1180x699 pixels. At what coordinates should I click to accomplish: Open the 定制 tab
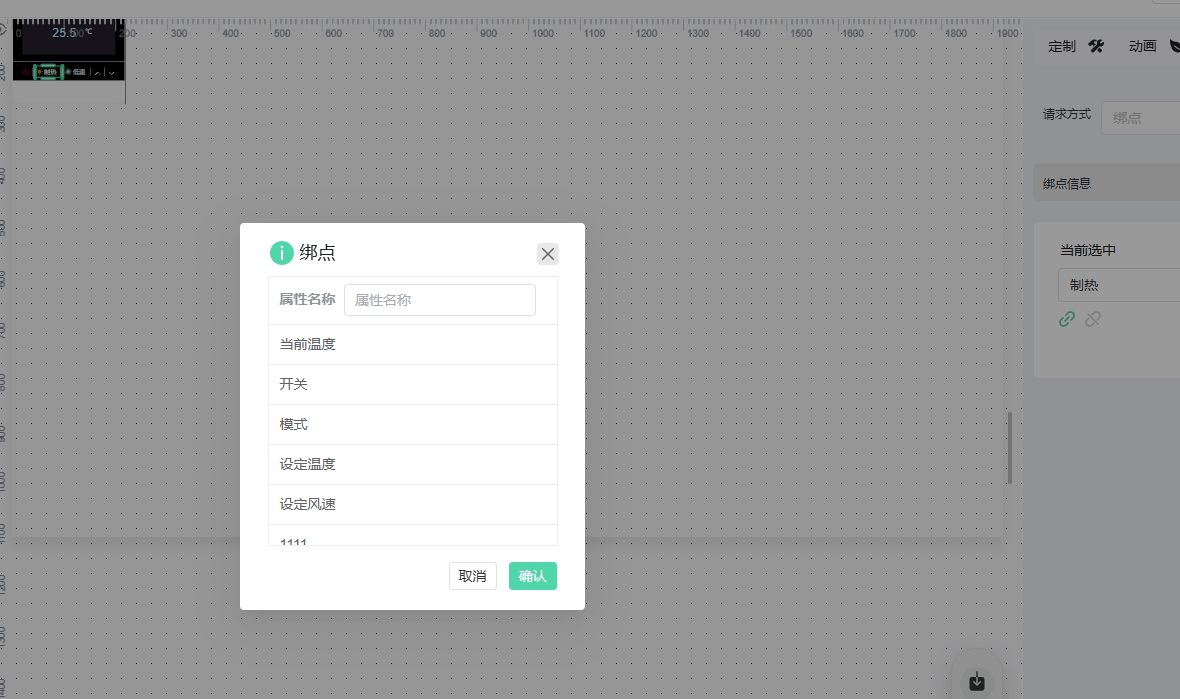click(1075, 47)
